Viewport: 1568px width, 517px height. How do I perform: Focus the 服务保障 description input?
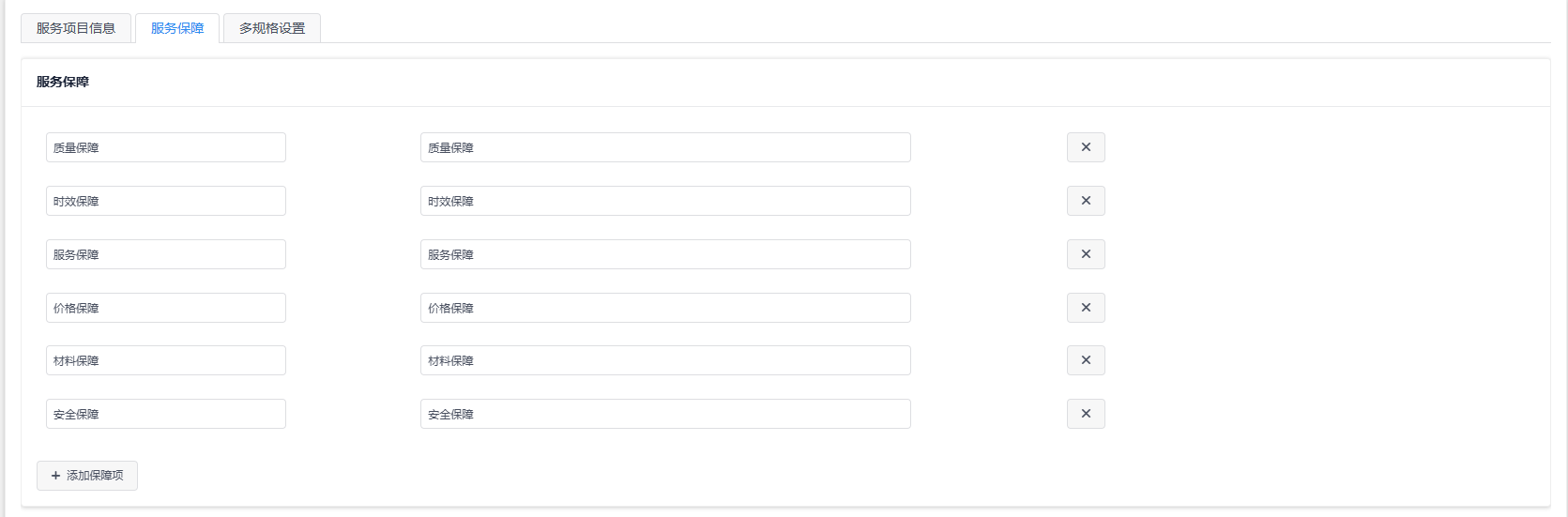665,254
